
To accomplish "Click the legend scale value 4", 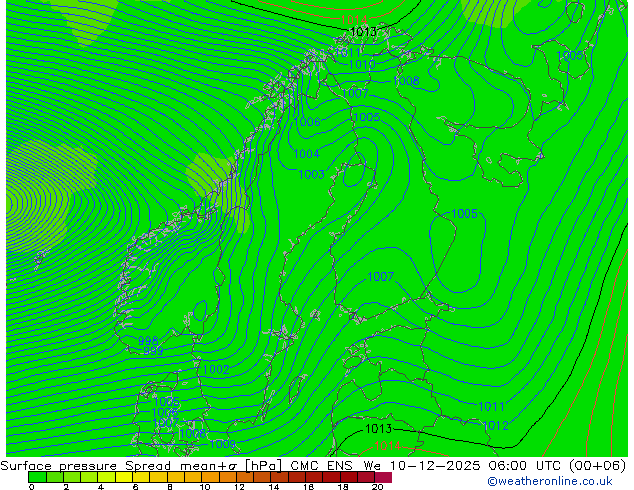I will pos(101,487).
